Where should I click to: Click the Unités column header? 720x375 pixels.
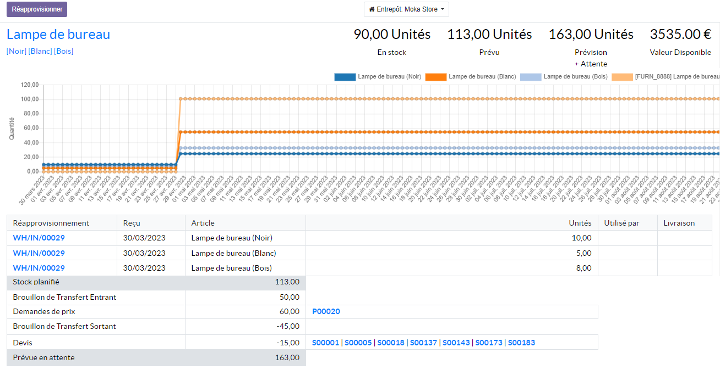[580, 223]
